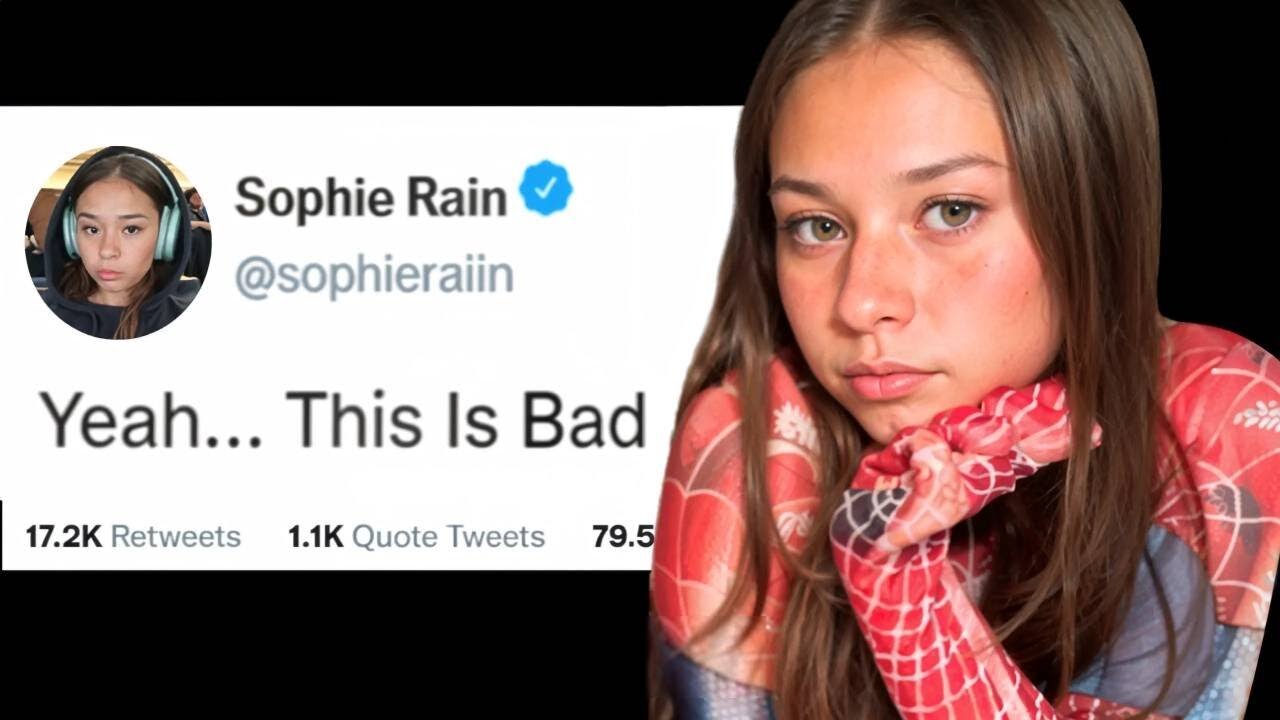Click the partially visible 79.5 likes count
This screenshot has height=720, width=1280.
pos(623,537)
